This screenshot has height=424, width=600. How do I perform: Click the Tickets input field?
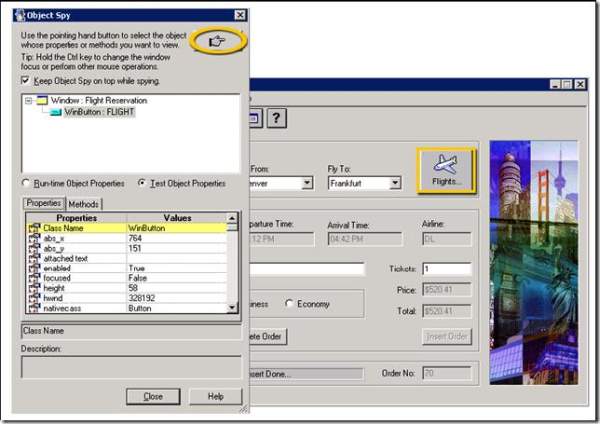(447, 269)
